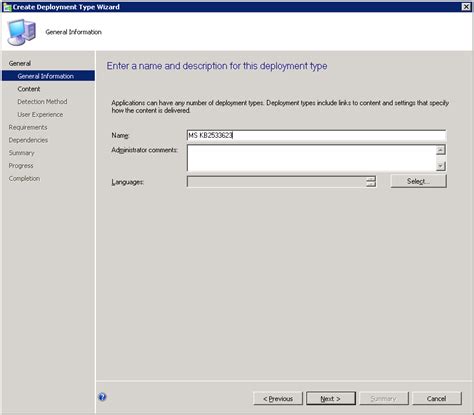This screenshot has width=474, height=415.
Task: Click the blue help question mark icon
Action: (102, 397)
